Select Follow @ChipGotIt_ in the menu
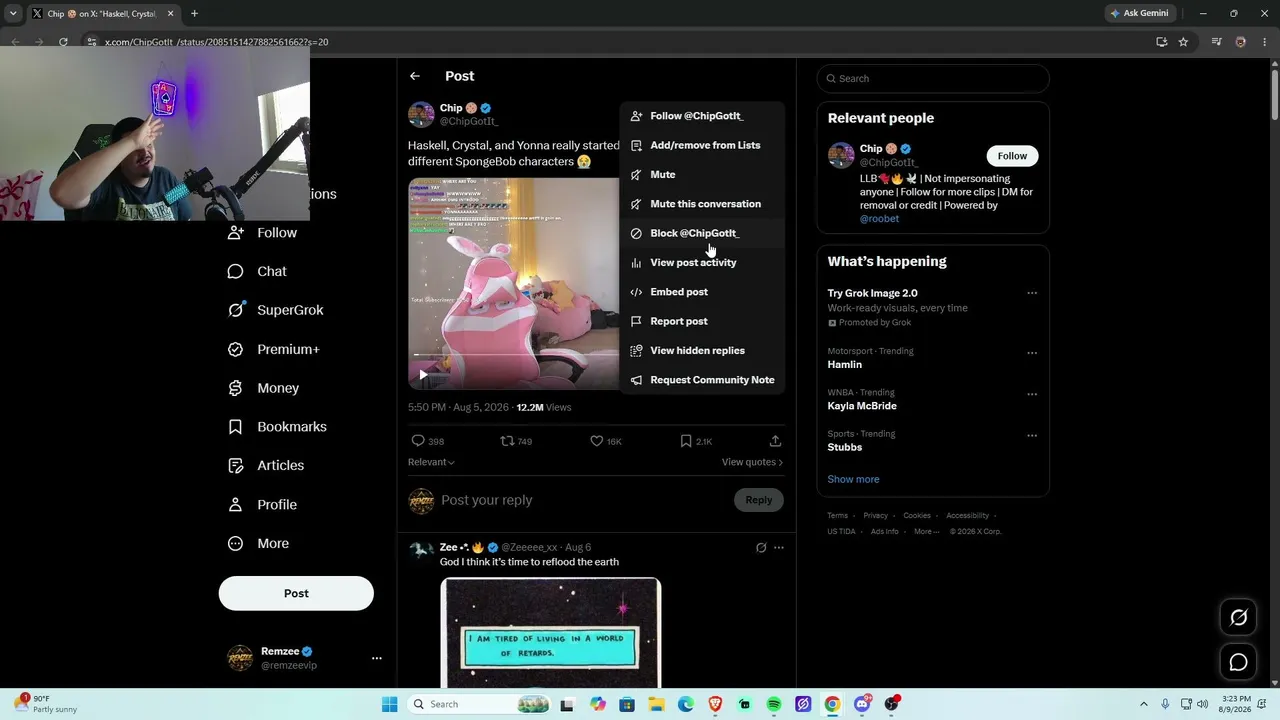 (702, 116)
